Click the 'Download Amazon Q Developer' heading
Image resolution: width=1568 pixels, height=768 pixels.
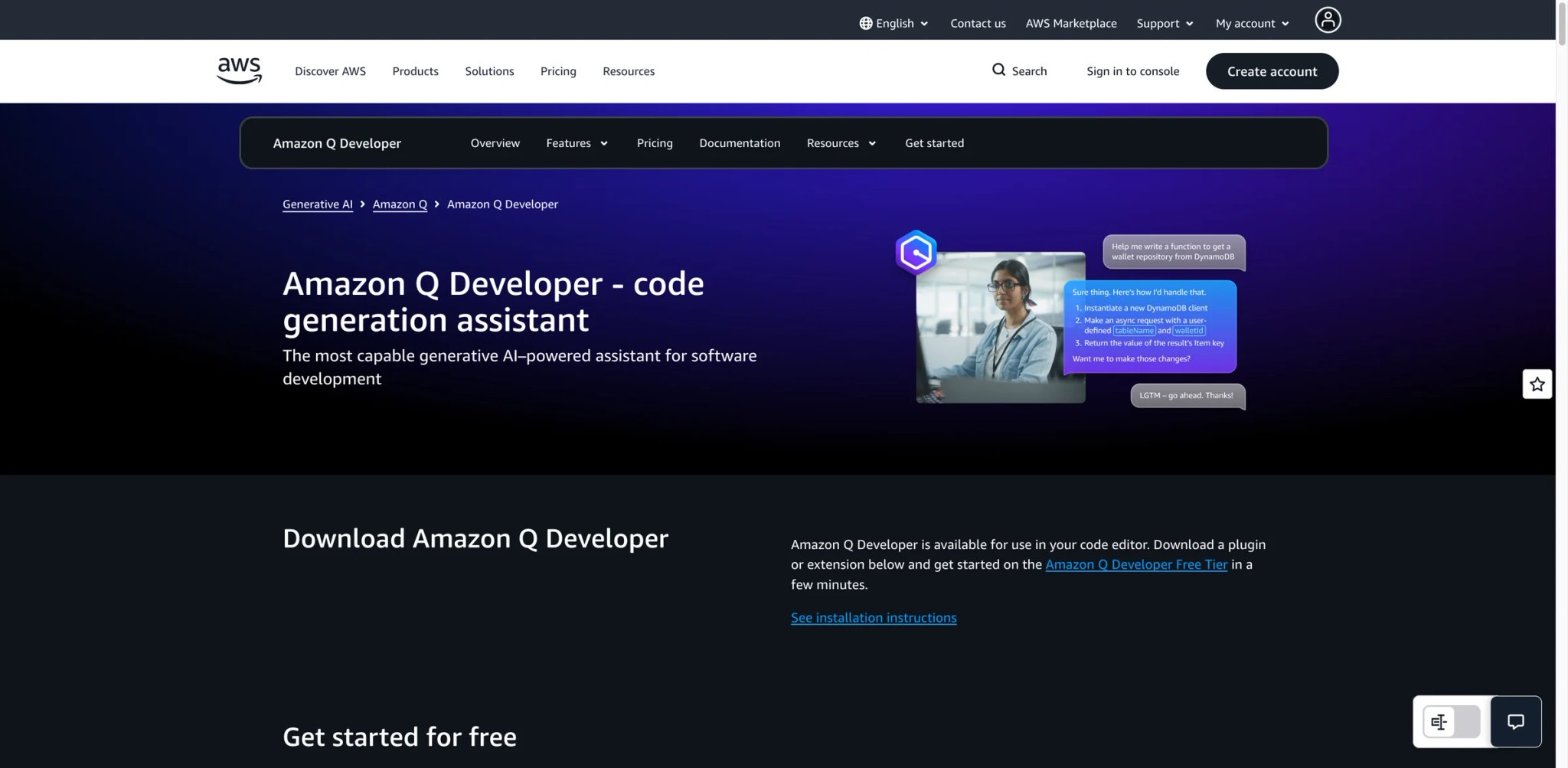pos(475,538)
